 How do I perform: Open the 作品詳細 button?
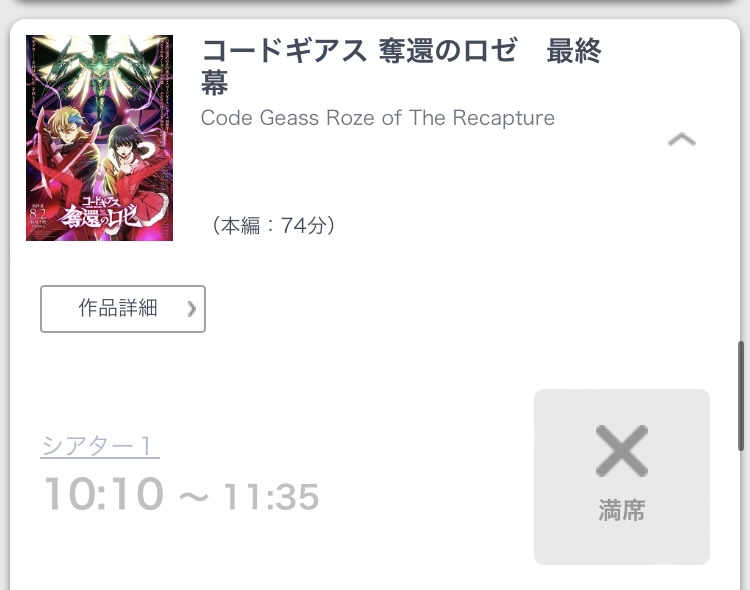pos(123,309)
